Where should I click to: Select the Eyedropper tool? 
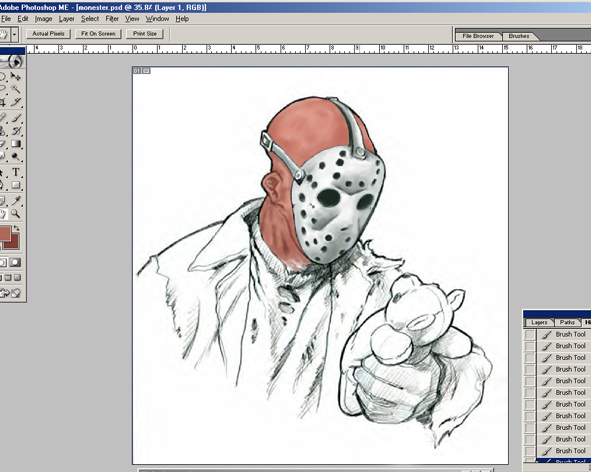(15, 201)
